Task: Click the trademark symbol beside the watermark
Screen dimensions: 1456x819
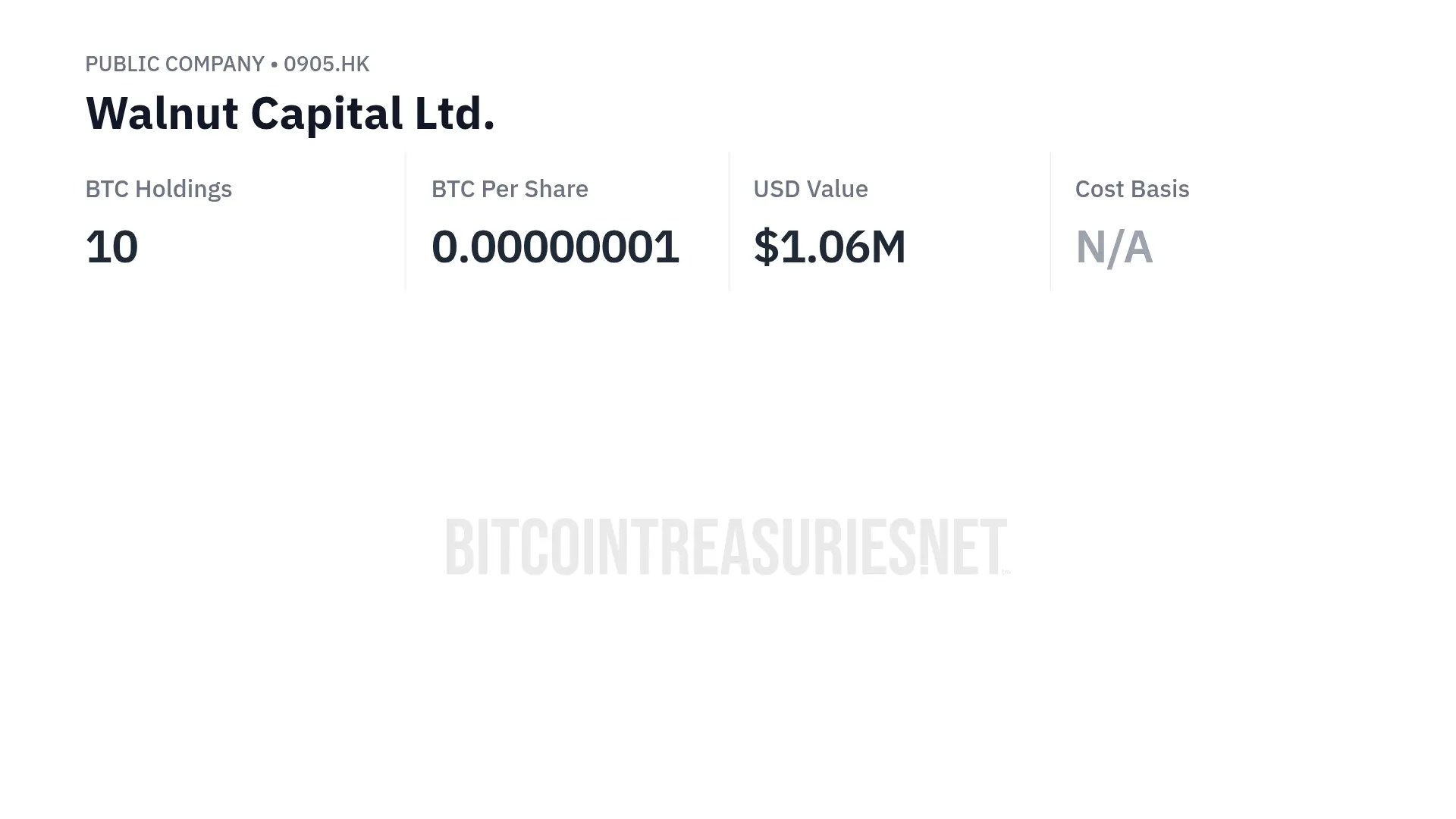Action: click(1006, 572)
